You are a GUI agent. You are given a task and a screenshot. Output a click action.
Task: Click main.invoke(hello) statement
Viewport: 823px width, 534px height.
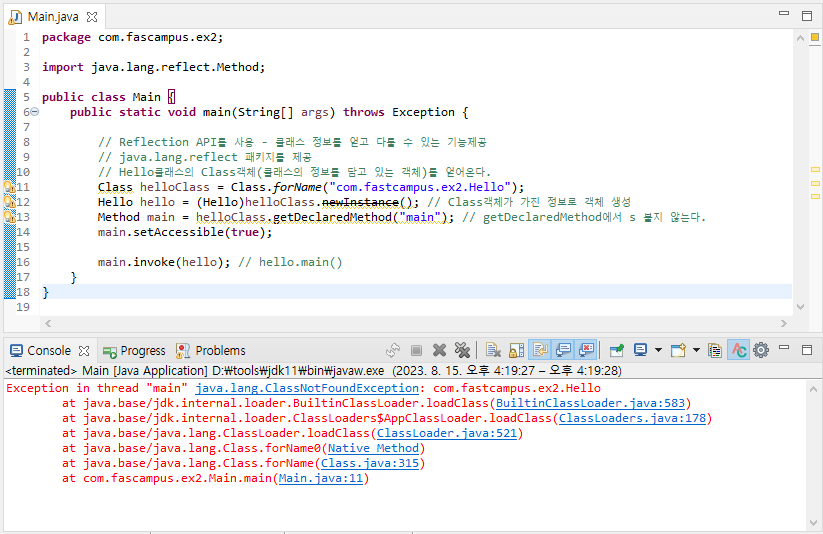[x=164, y=262]
